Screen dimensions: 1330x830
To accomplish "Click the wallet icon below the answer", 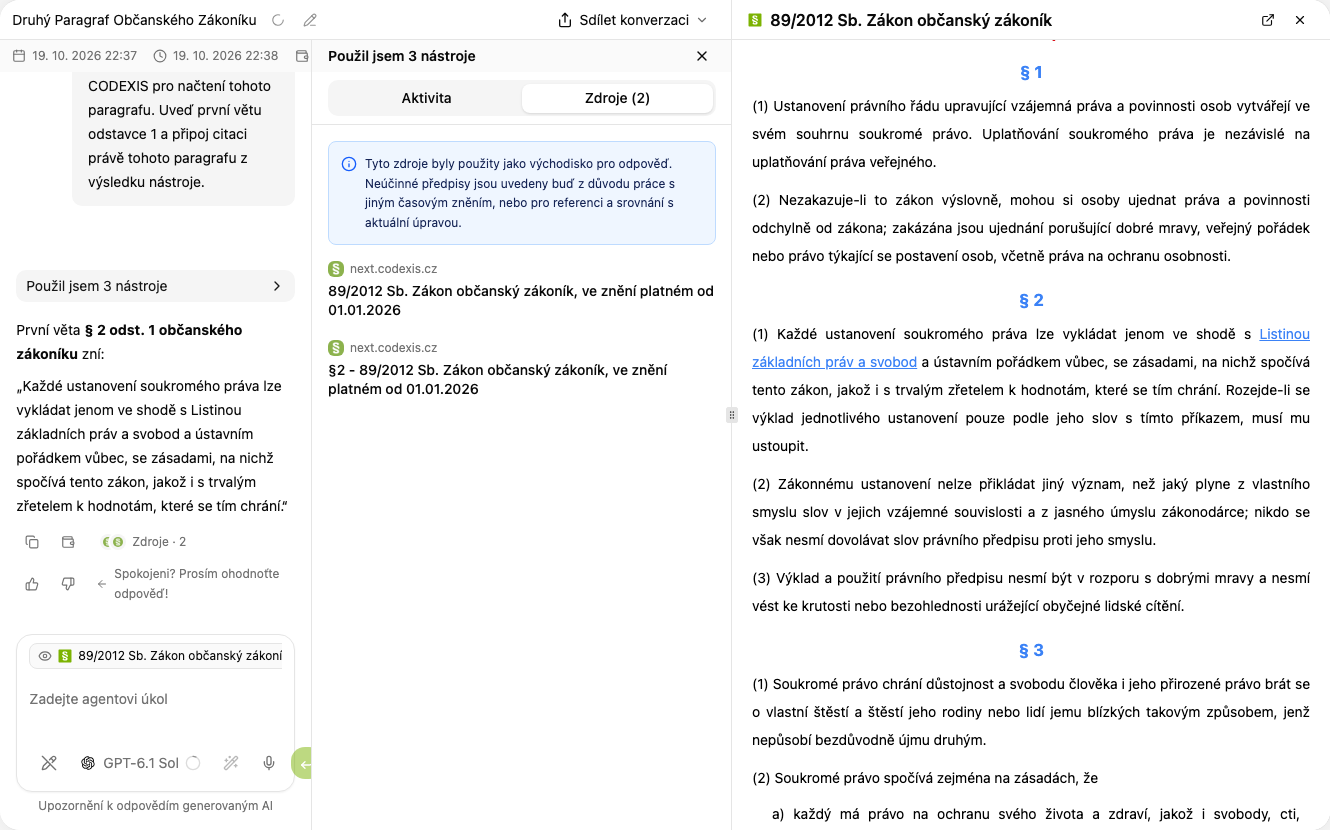I will [x=68, y=542].
